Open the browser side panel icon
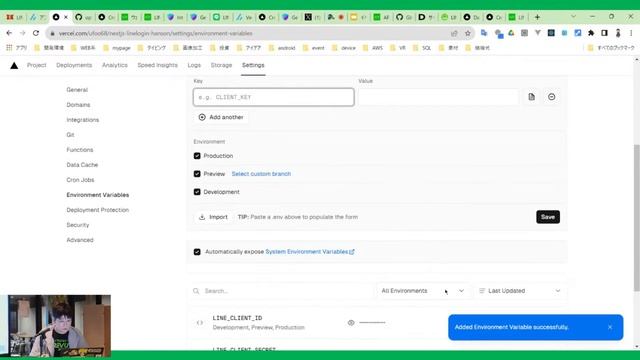The width and height of the screenshot is (640, 360). [x=604, y=33]
